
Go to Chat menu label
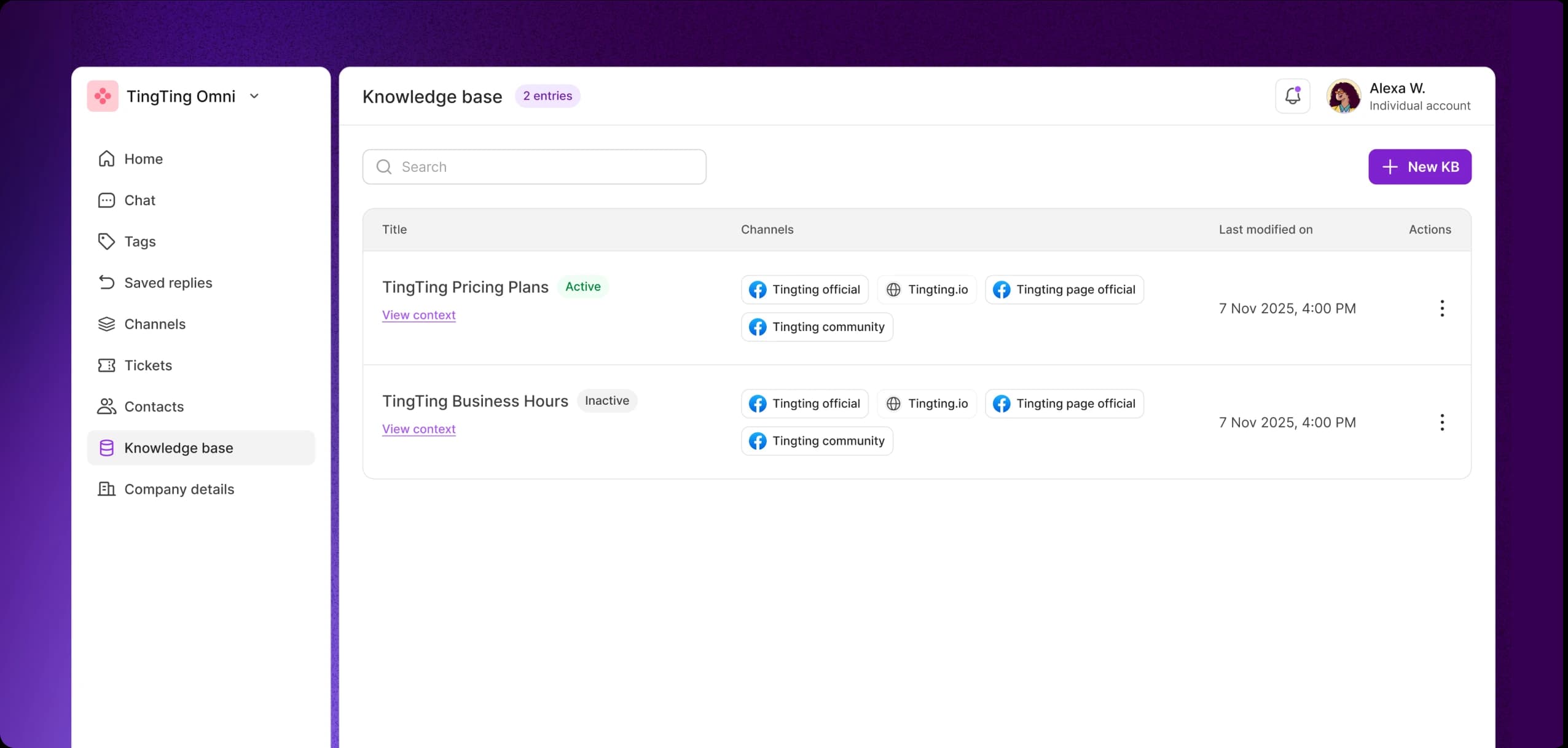(x=140, y=200)
